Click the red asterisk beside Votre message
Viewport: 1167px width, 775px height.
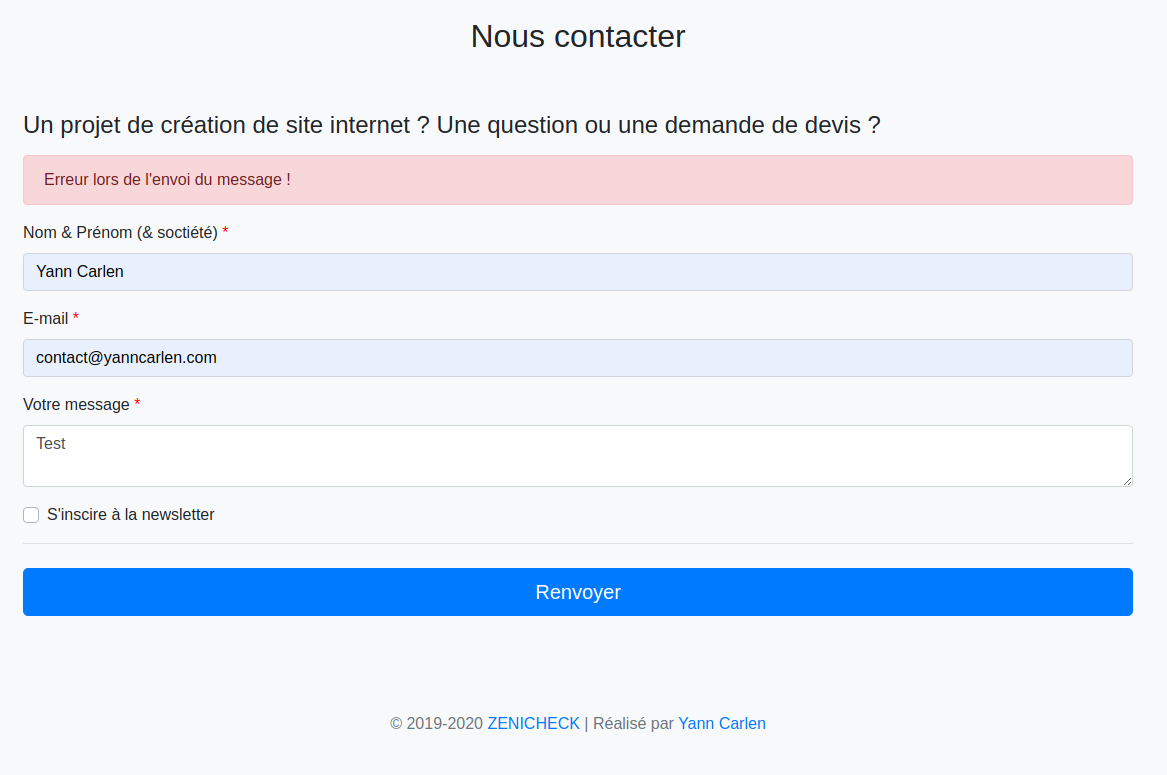[137, 404]
